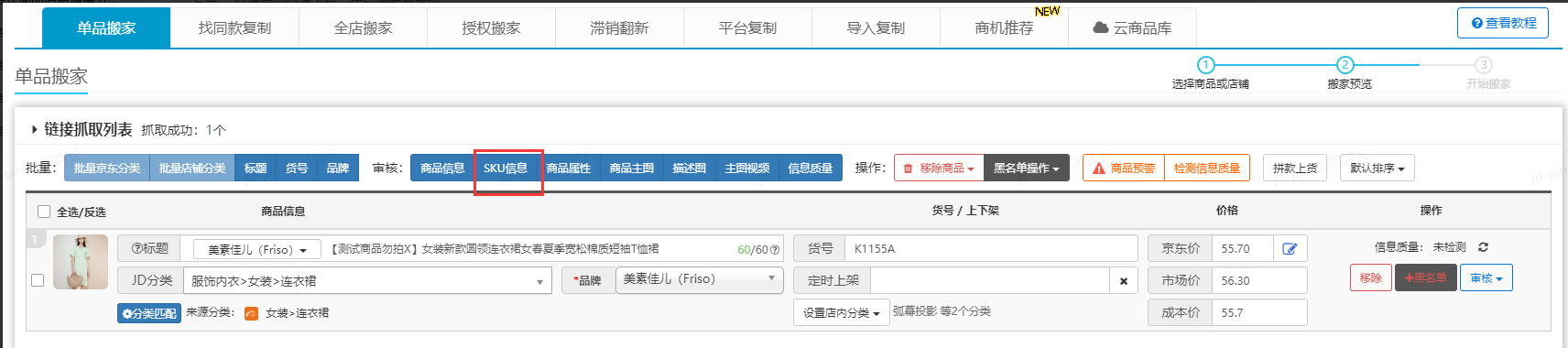Image resolution: width=1568 pixels, height=348 pixels.
Task: Click the edit icon beside 京东价
Action: coord(1290,249)
